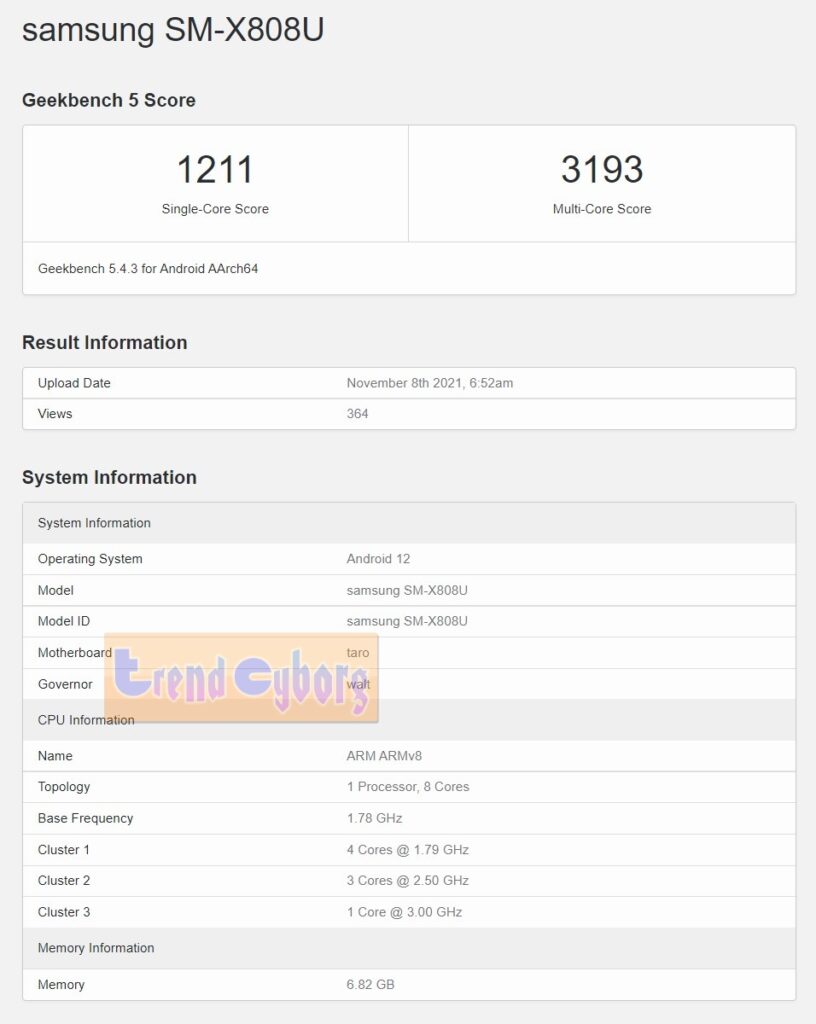Viewport: 816px width, 1024px height.
Task: Click the Geekbench 5 Score heading
Action: [x=109, y=100]
